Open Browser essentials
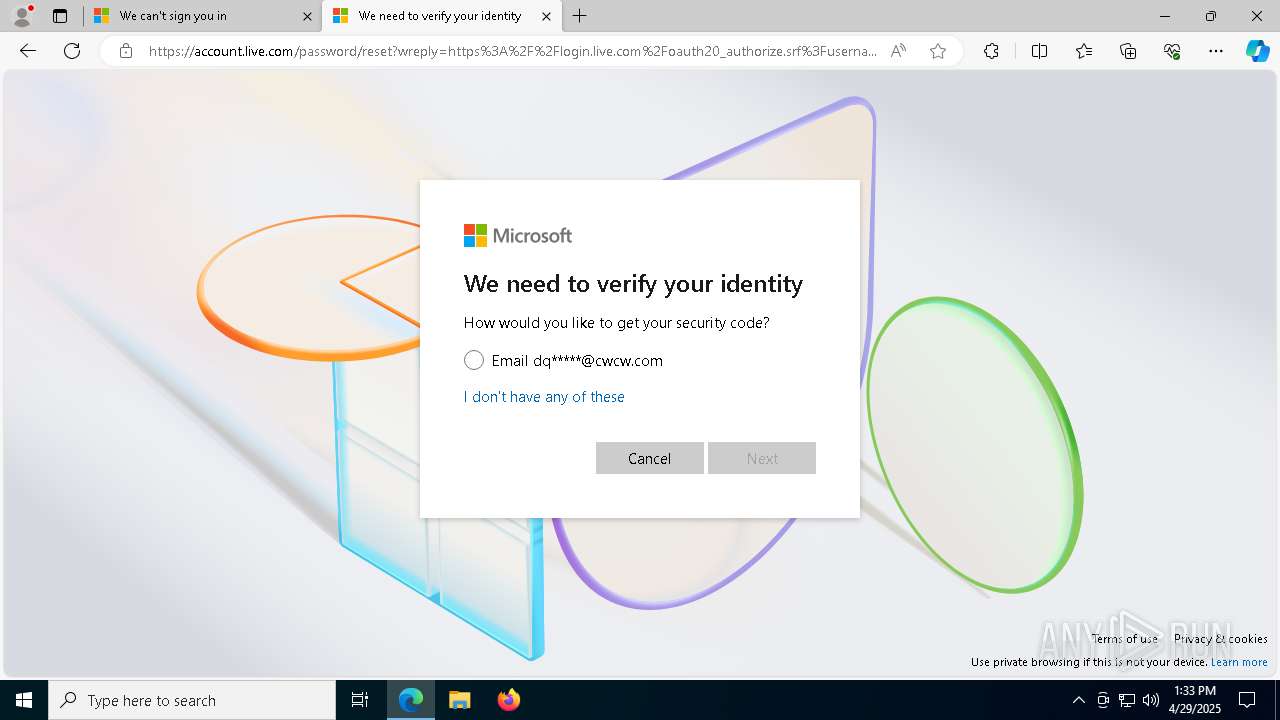This screenshot has width=1280, height=720. 1172,51
